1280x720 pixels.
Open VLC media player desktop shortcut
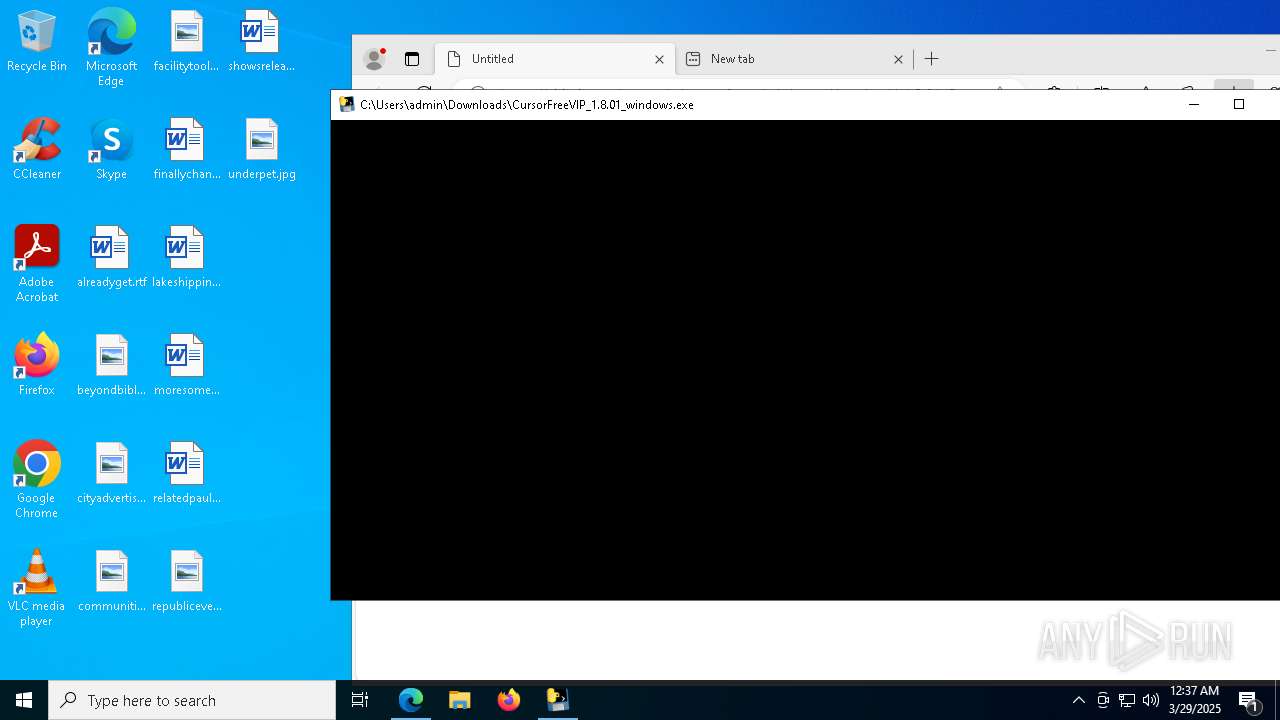(37, 588)
